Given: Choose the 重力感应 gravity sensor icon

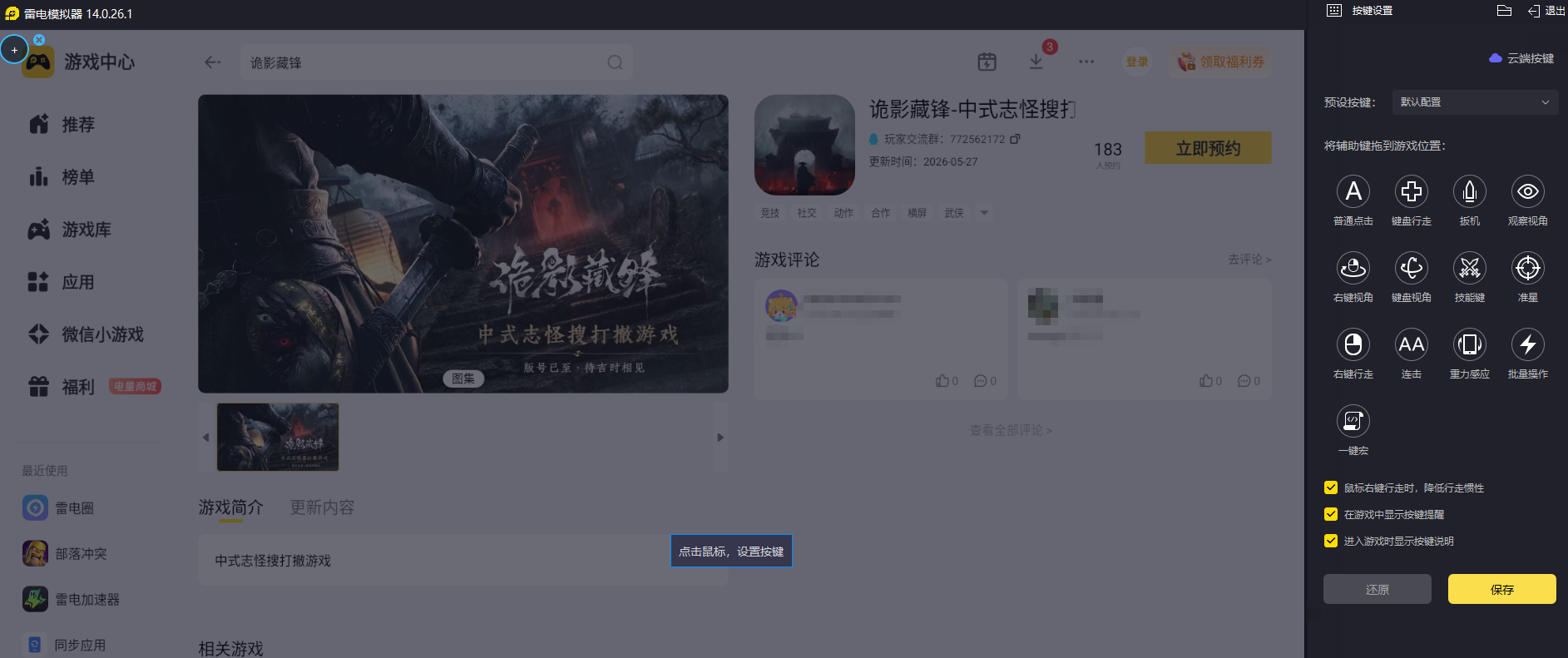Looking at the screenshot, I should [1470, 344].
